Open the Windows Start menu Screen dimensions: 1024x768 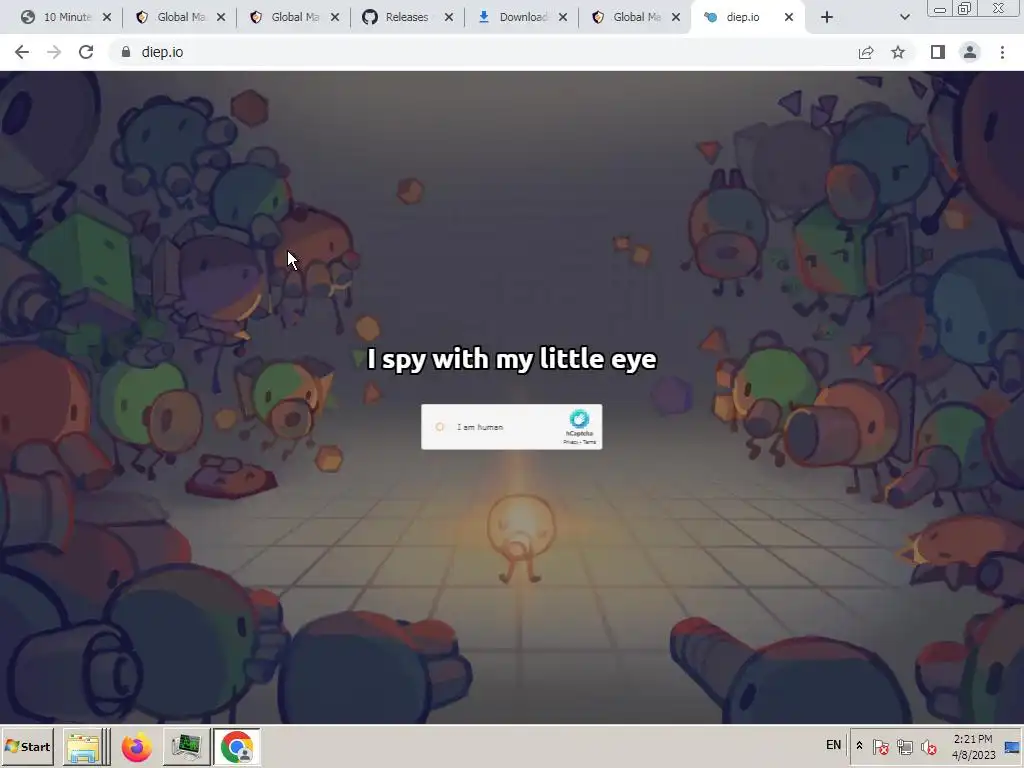(x=27, y=746)
